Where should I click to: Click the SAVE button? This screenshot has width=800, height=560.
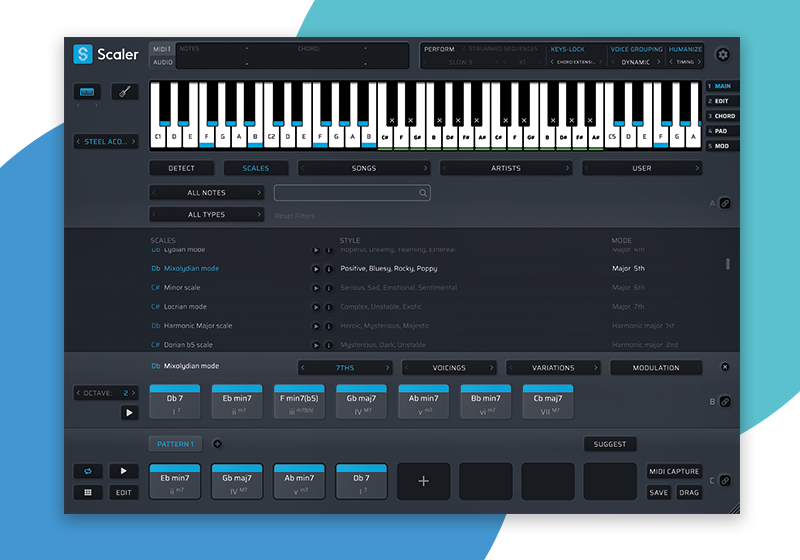click(659, 493)
